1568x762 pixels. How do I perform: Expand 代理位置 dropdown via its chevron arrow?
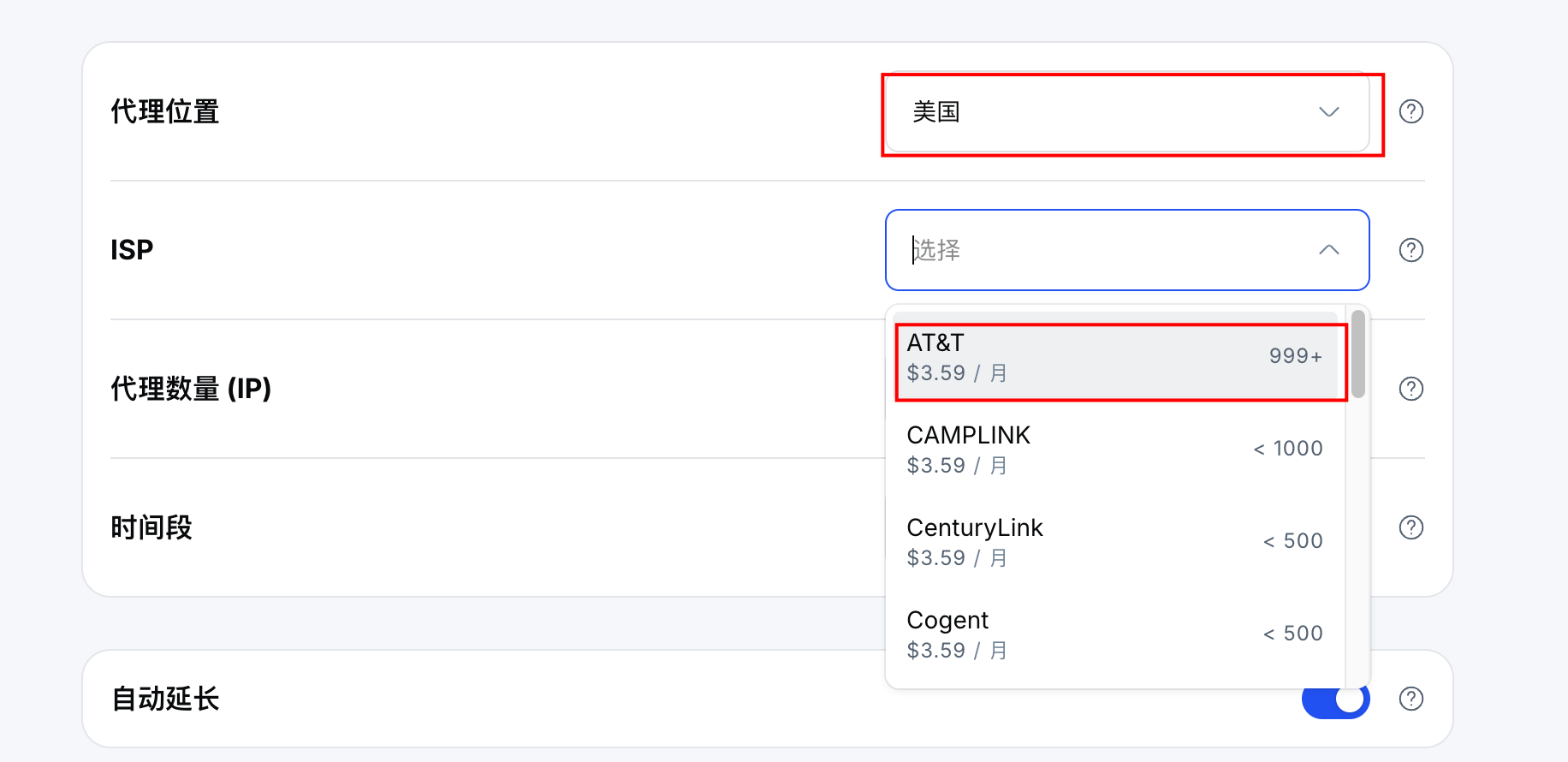click(x=1328, y=112)
